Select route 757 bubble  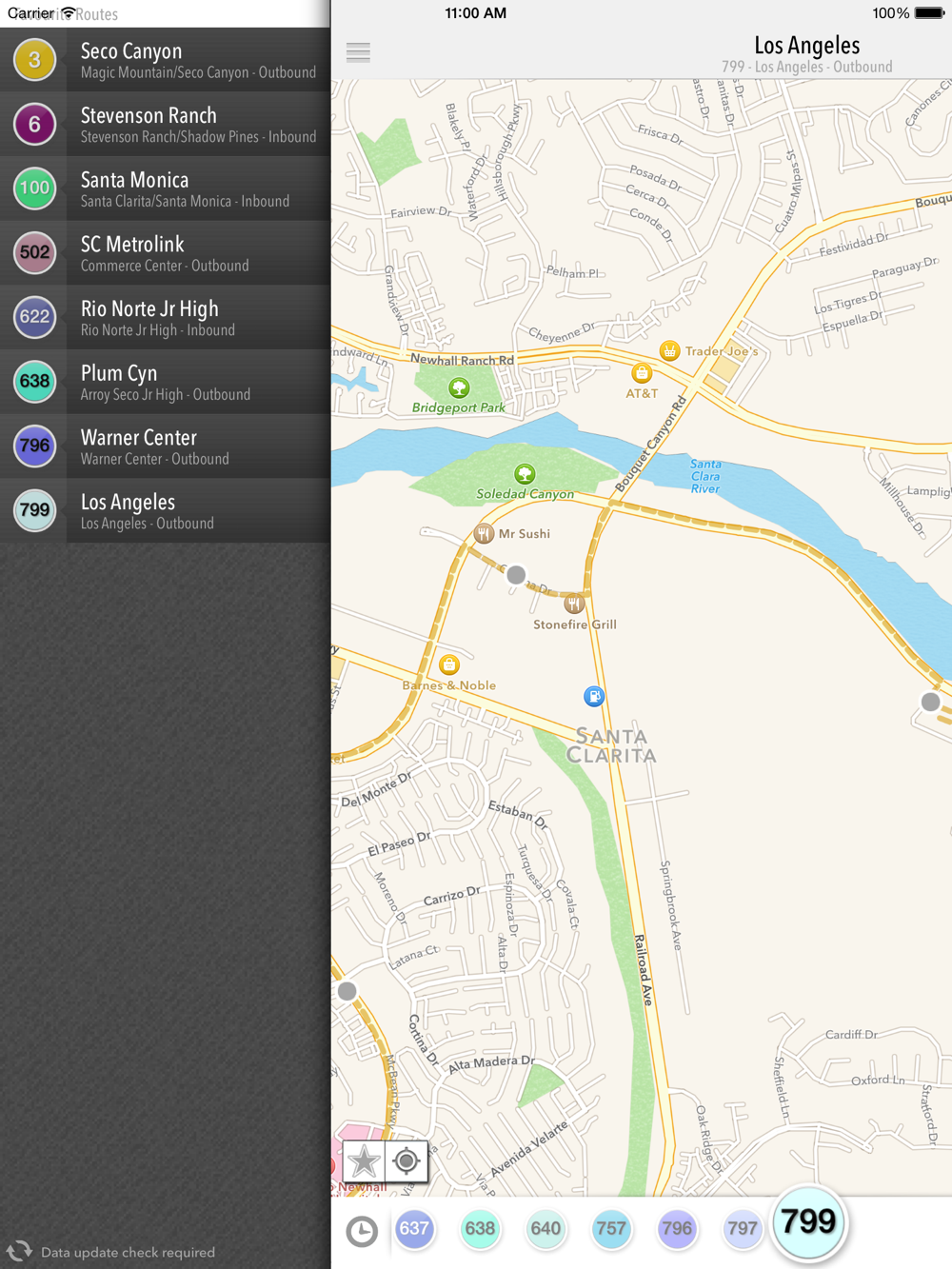coord(611,1229)
